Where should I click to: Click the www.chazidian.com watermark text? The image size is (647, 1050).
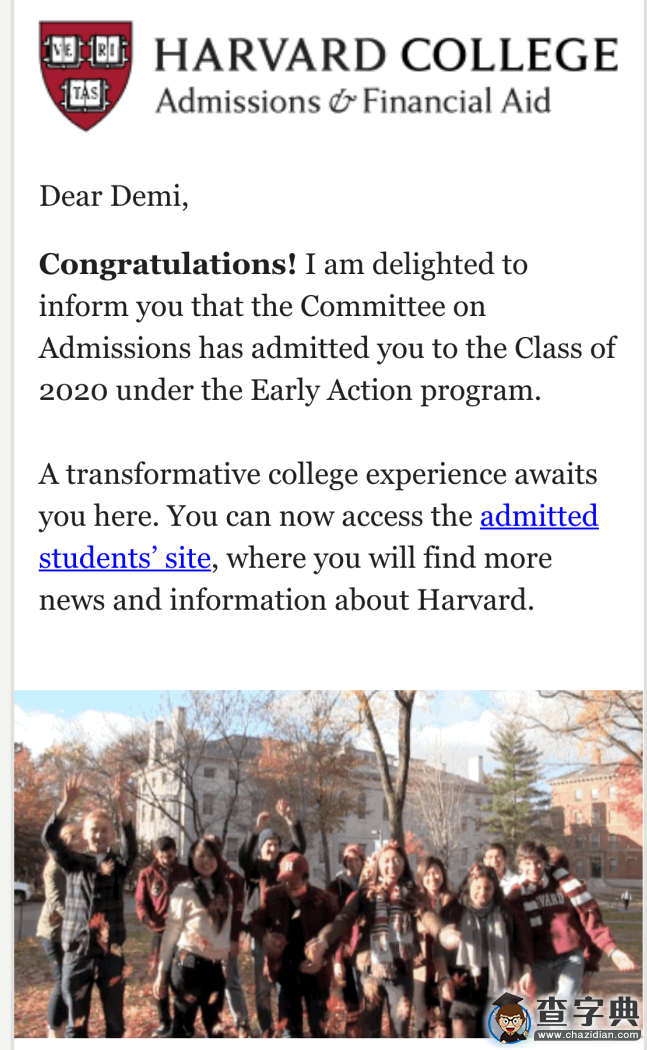point(587,1035)
